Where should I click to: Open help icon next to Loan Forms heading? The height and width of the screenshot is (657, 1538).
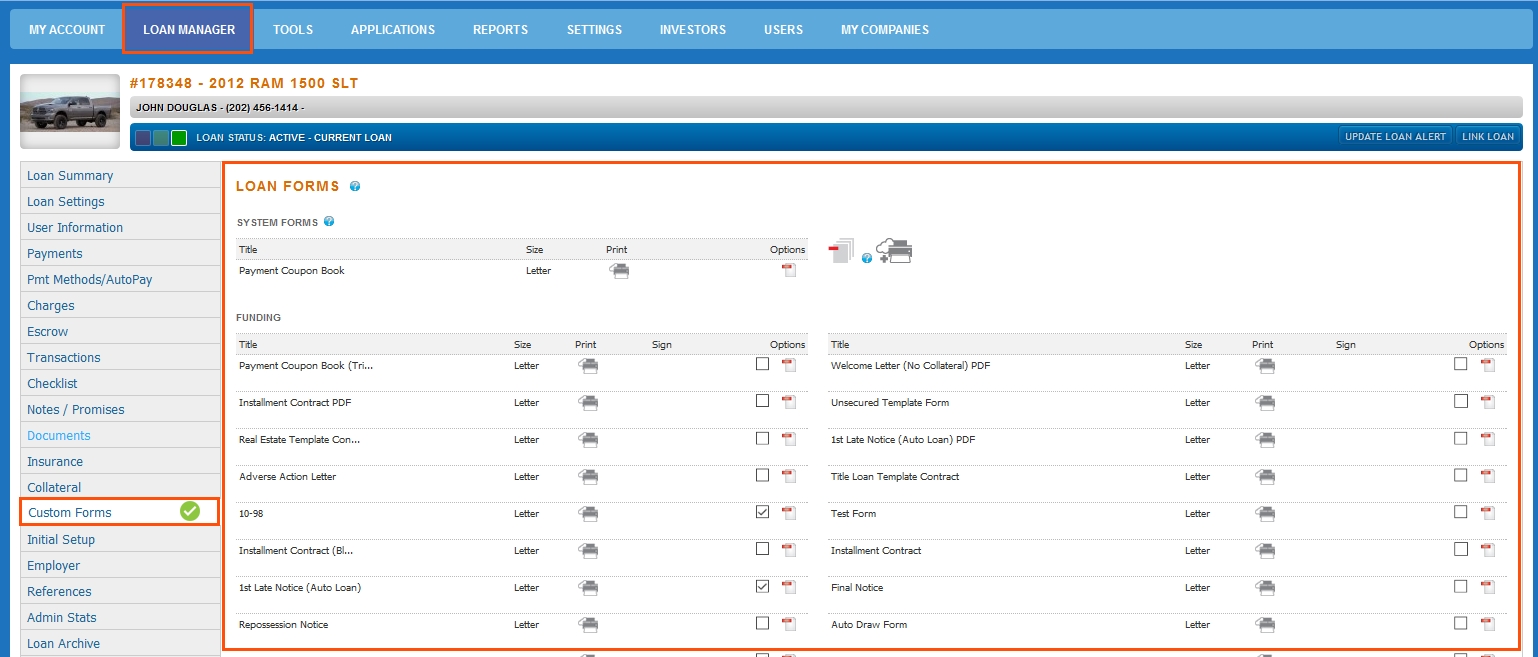coord(355,186)
